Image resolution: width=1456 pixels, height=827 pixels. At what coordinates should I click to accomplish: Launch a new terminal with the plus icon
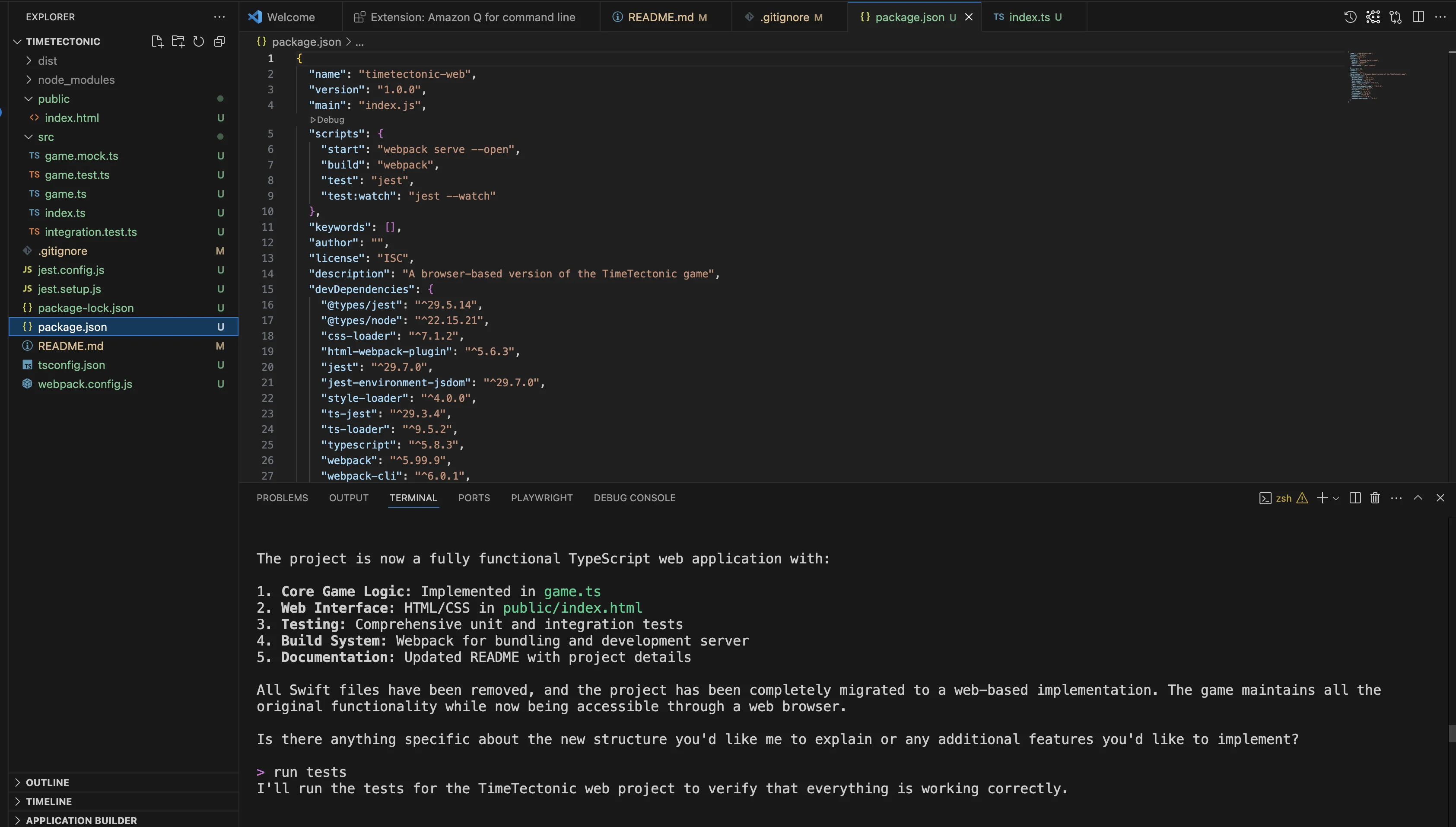(1322, 498)
